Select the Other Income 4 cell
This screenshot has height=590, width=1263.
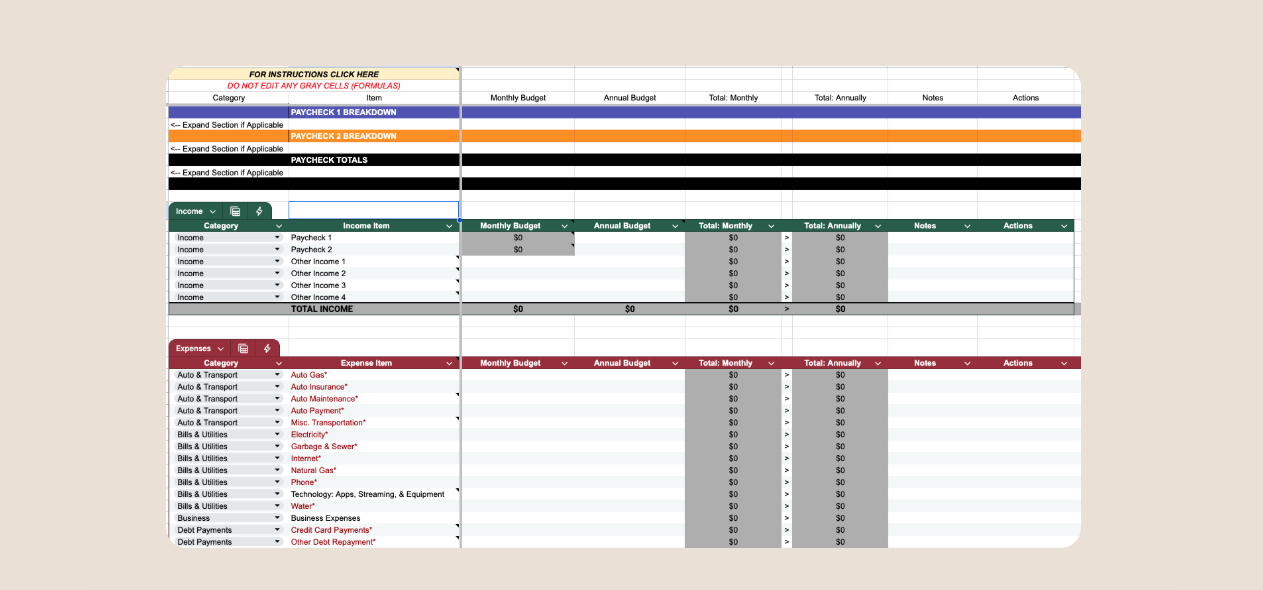pos(374,298)
